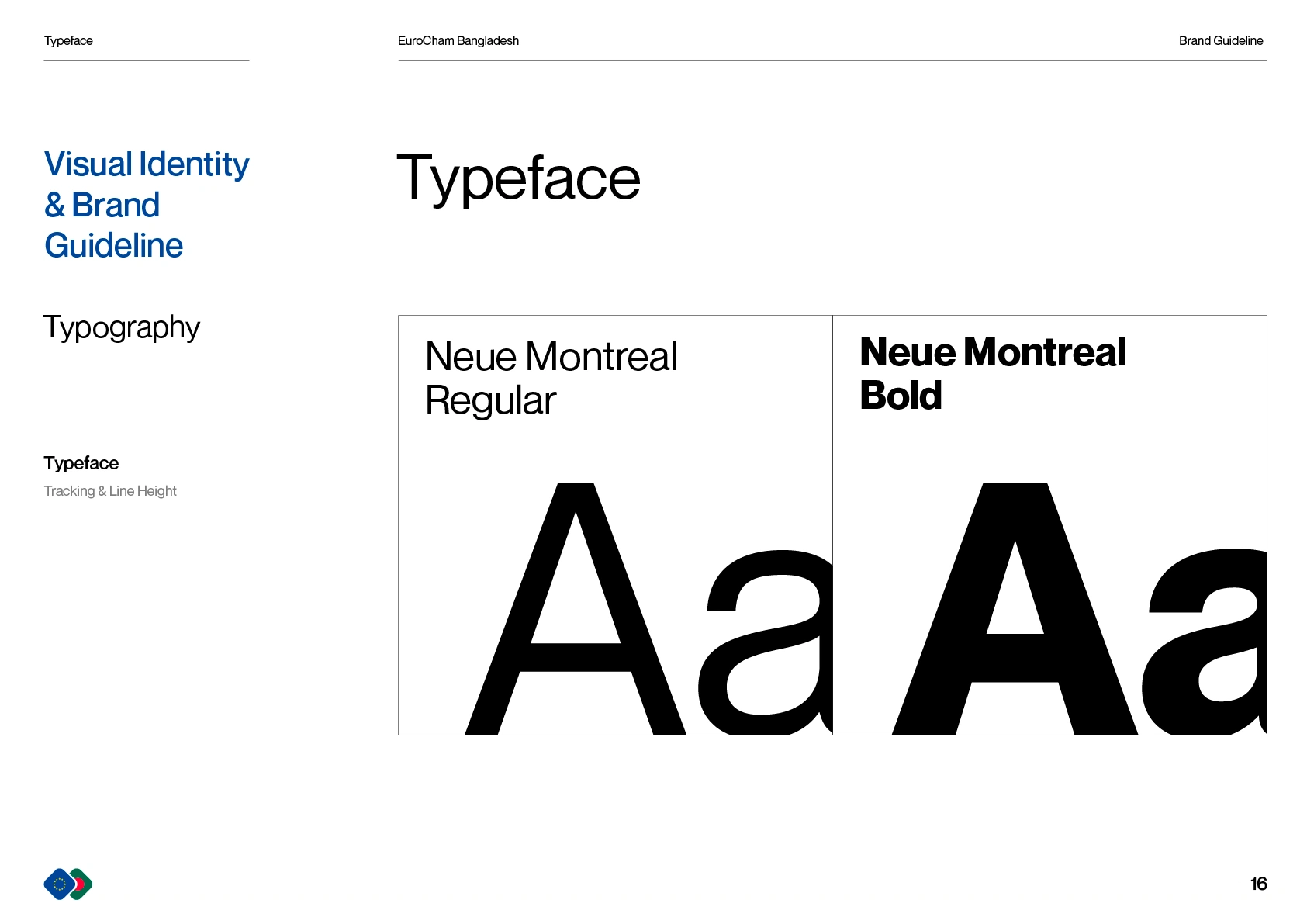
Task: Click the EuroCham Bangladesh header text
Action: pos(458,41)
